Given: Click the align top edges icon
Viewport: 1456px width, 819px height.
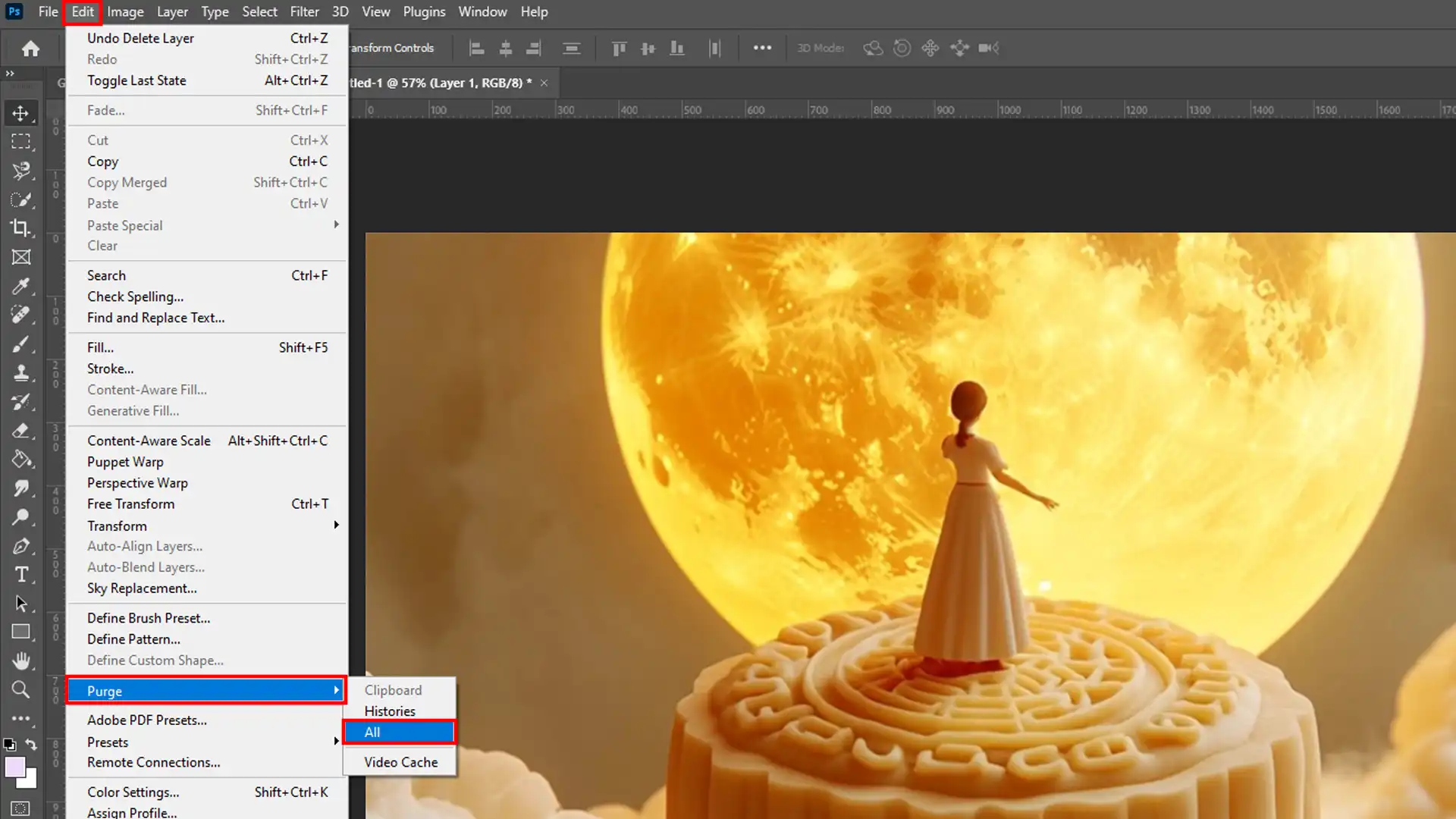Looking at the screenshot, I should click(x=619, y=49).
